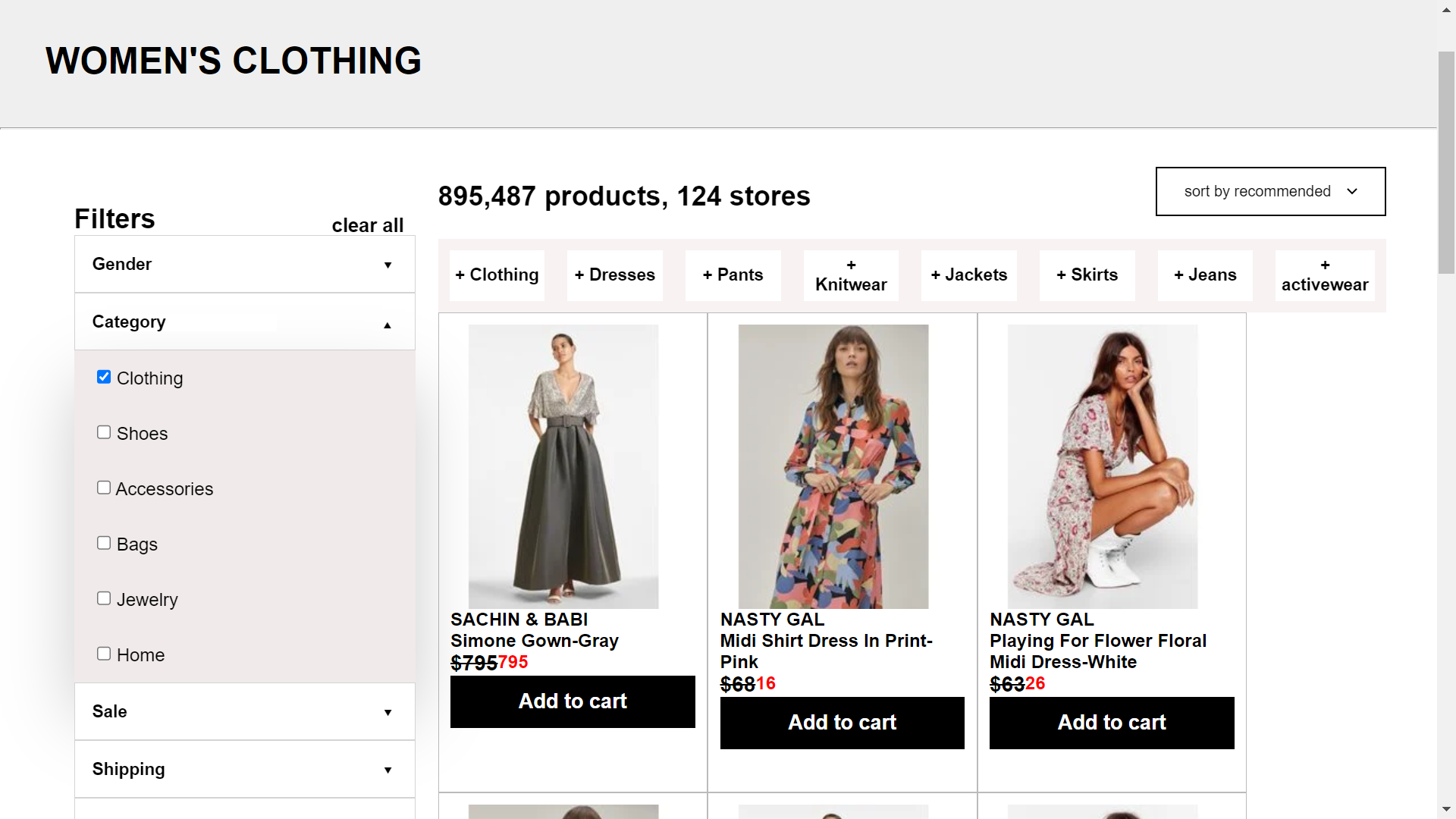The width and height of the screenshot is (1456, 819).
Task: Pick the + Jeans category chip
Action: [1204, 275]
